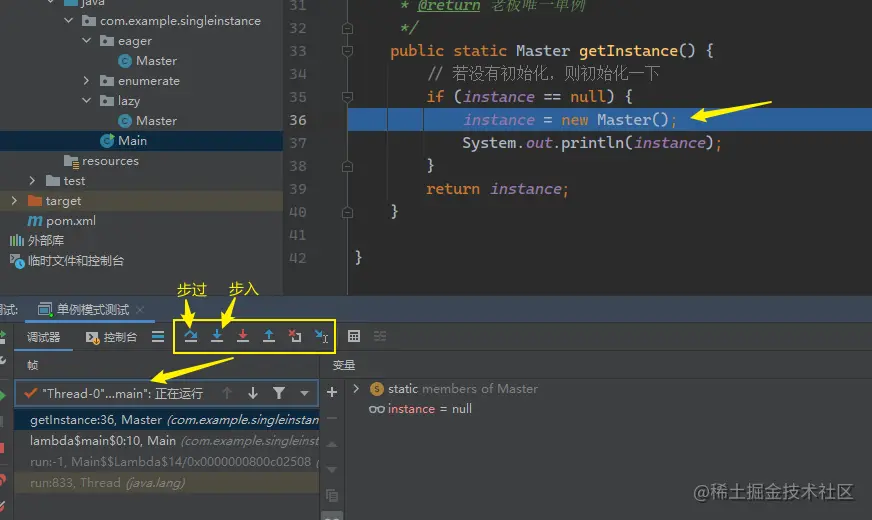
Task: Select frame getInstance:36, Master
Action: click(167, 420)
